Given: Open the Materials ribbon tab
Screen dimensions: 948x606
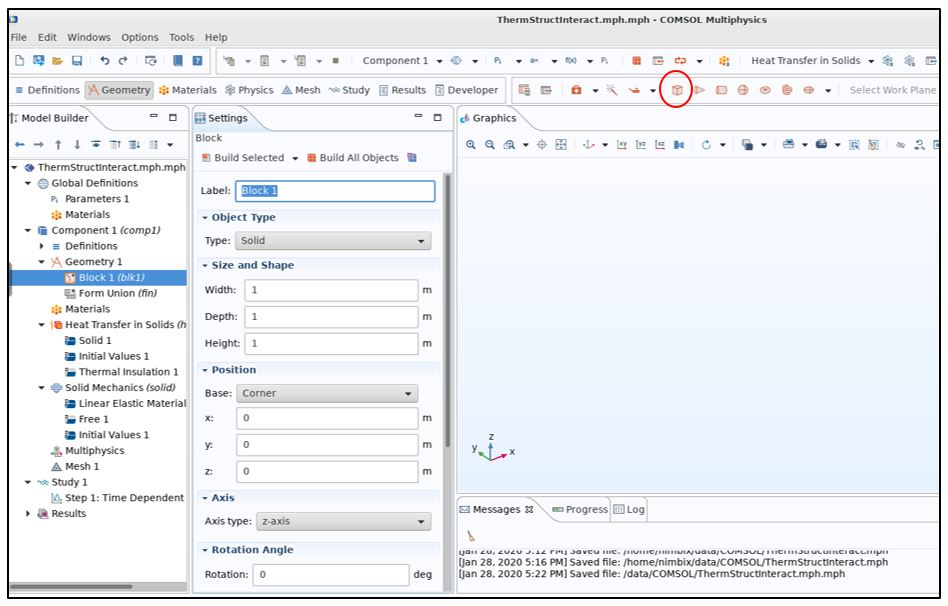Looking at the screenshot, I should coord(187,90).
